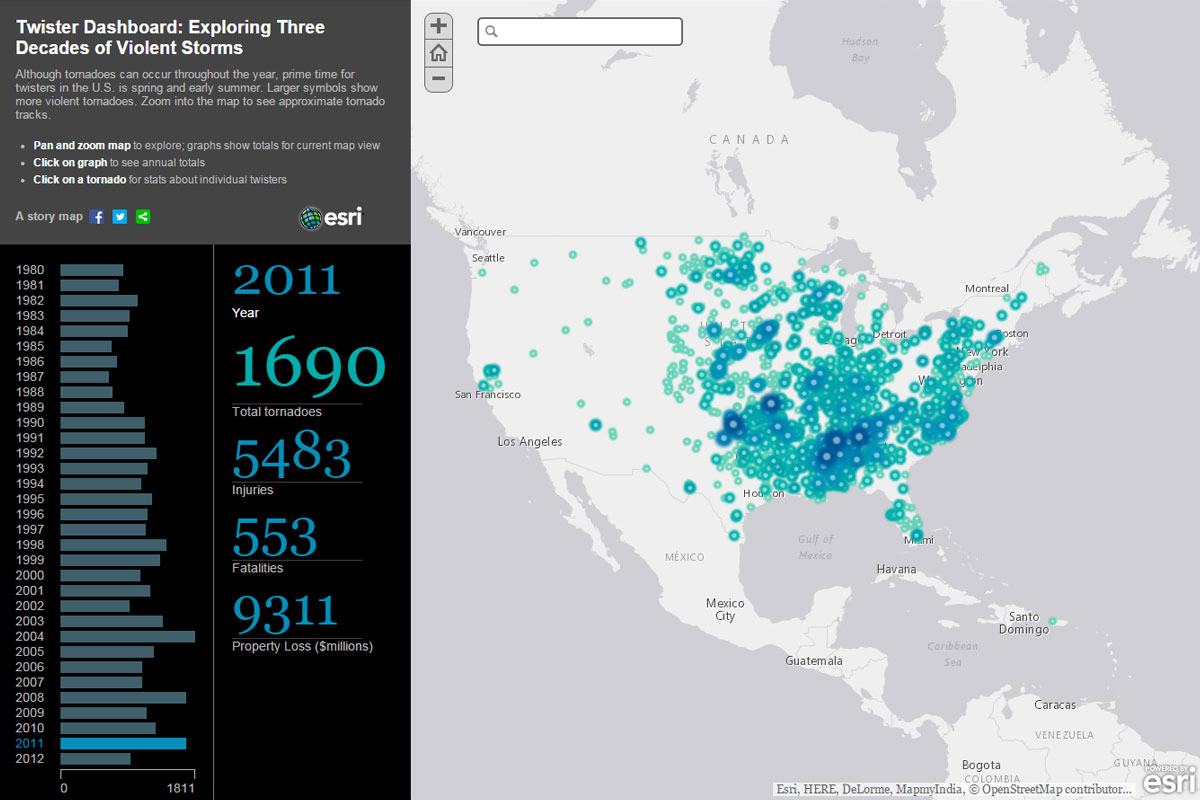
Task: Share story map on Facebook
Action: click(x=97, y=217)
